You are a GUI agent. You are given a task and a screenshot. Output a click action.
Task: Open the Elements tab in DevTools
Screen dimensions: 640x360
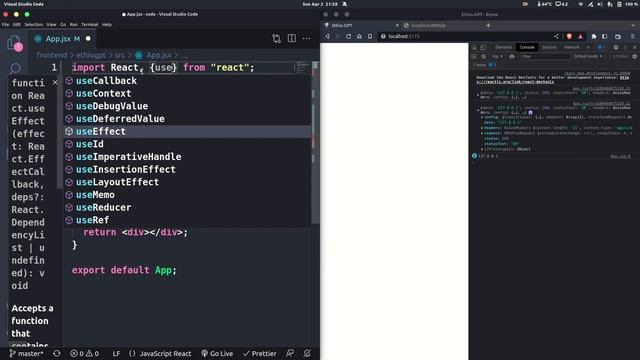[x=503, y=47]
